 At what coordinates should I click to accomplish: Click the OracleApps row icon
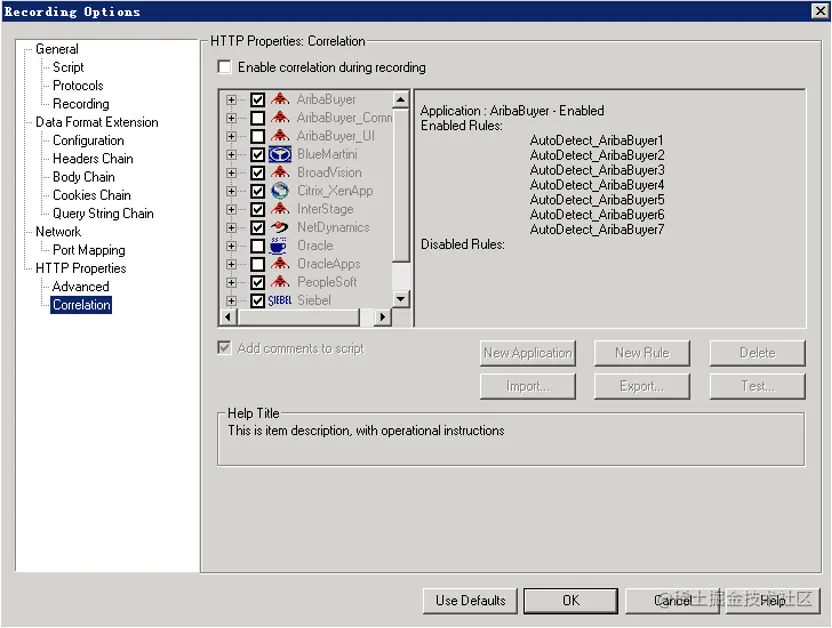(x=280, y=264)
